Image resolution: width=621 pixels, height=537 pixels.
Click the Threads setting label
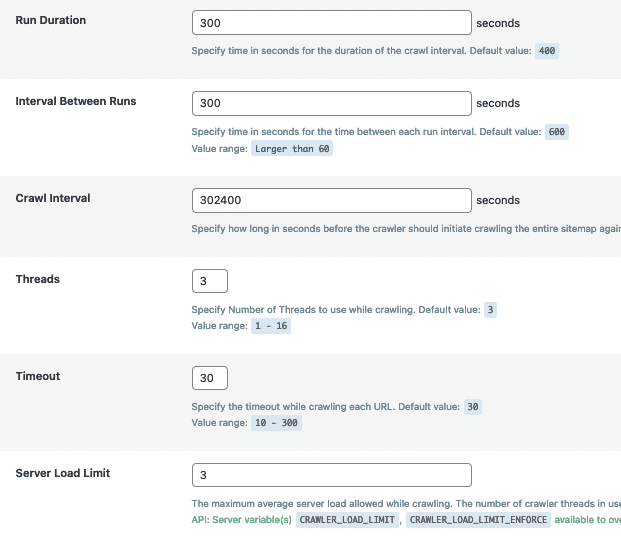[38, 279]
